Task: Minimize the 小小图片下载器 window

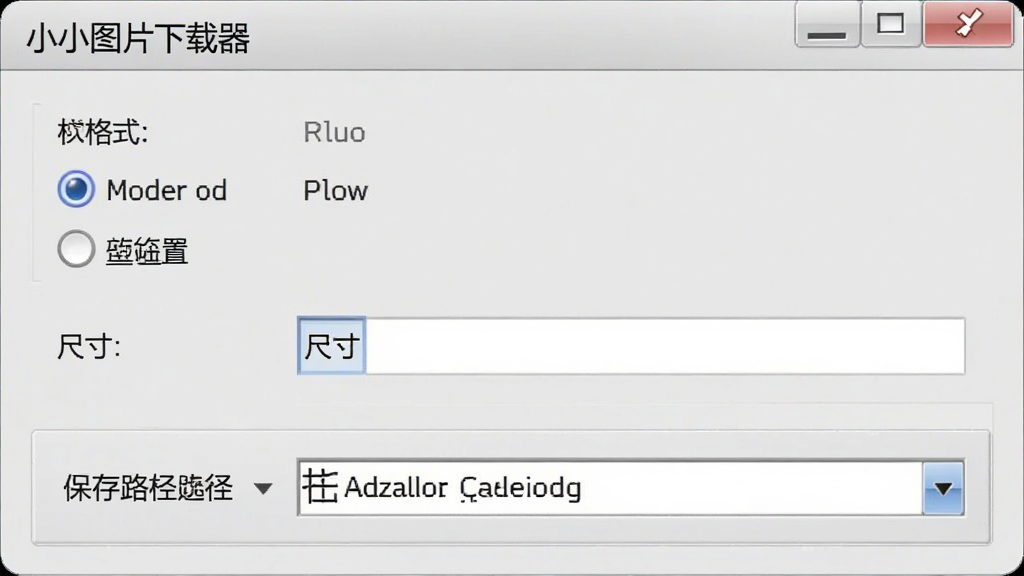Action: (x=827, y=24)
